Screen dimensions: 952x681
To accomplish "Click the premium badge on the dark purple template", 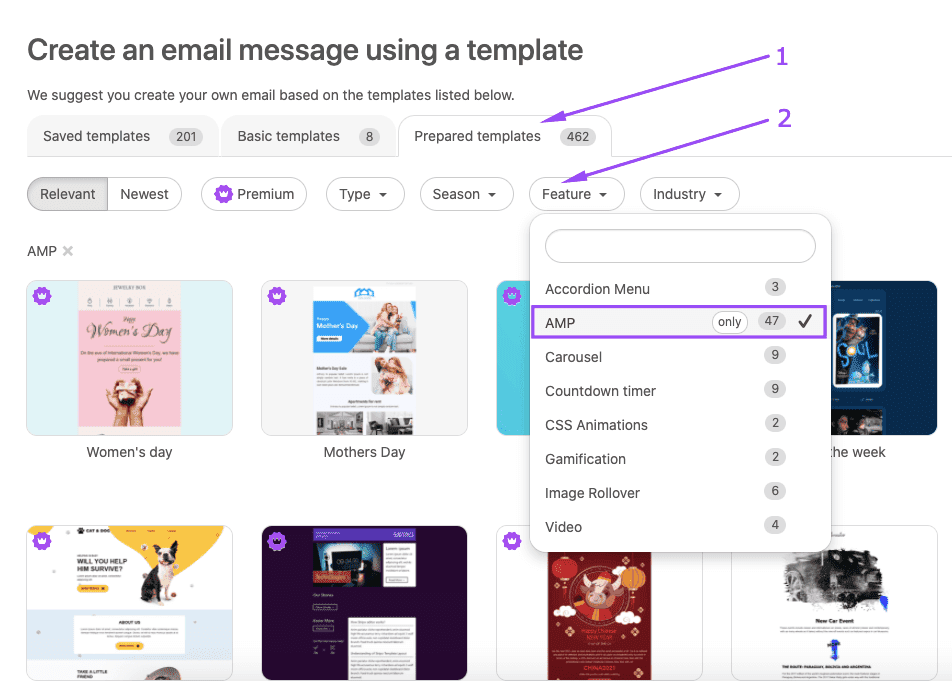I will click(276, 541).
